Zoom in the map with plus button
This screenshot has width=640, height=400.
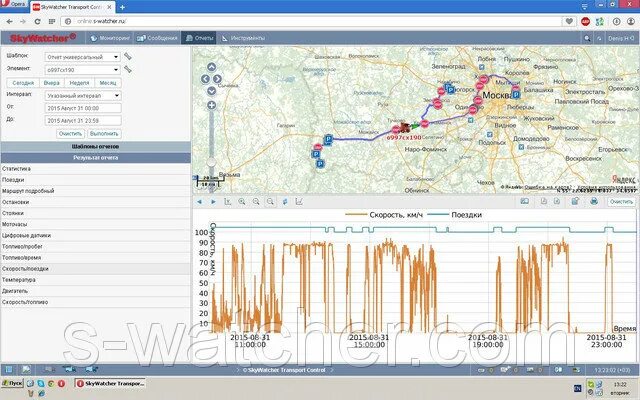pyautogui.click(x=211, y=105)
